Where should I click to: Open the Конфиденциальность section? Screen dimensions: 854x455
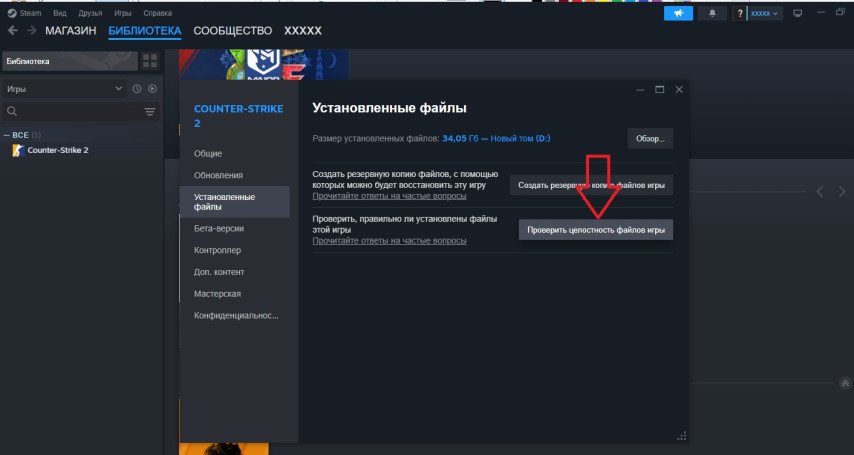(236, 316)
